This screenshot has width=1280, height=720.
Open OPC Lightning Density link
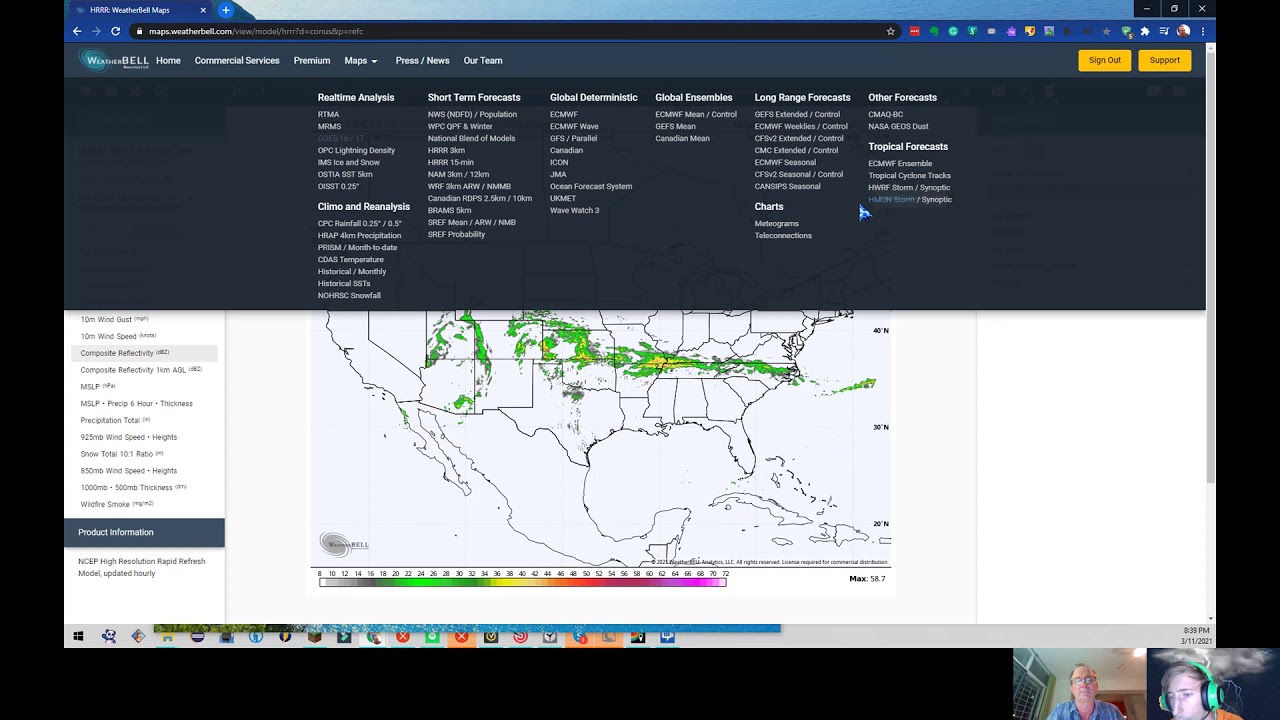click(356, 150)
